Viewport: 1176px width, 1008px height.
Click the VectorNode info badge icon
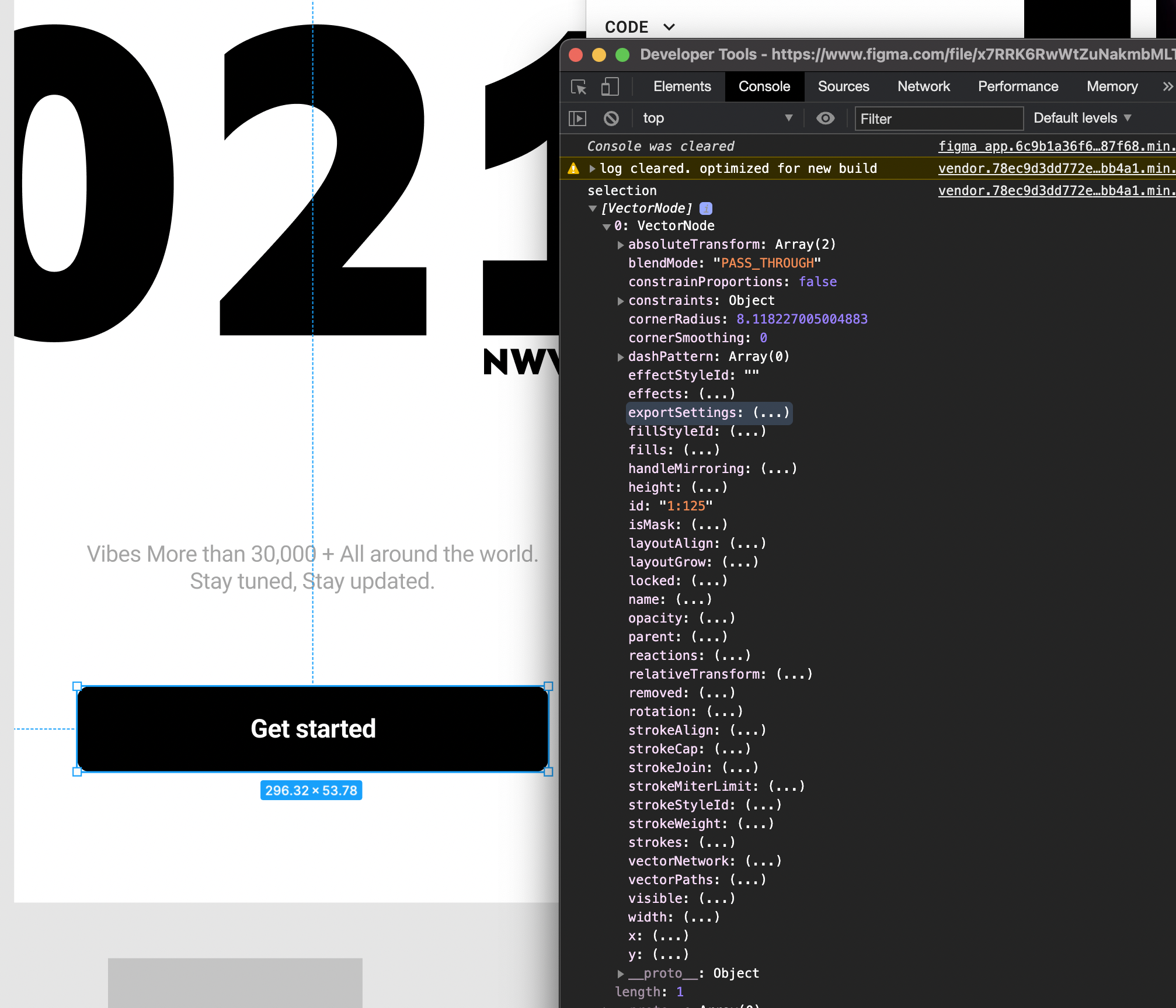tap(706, 208)
